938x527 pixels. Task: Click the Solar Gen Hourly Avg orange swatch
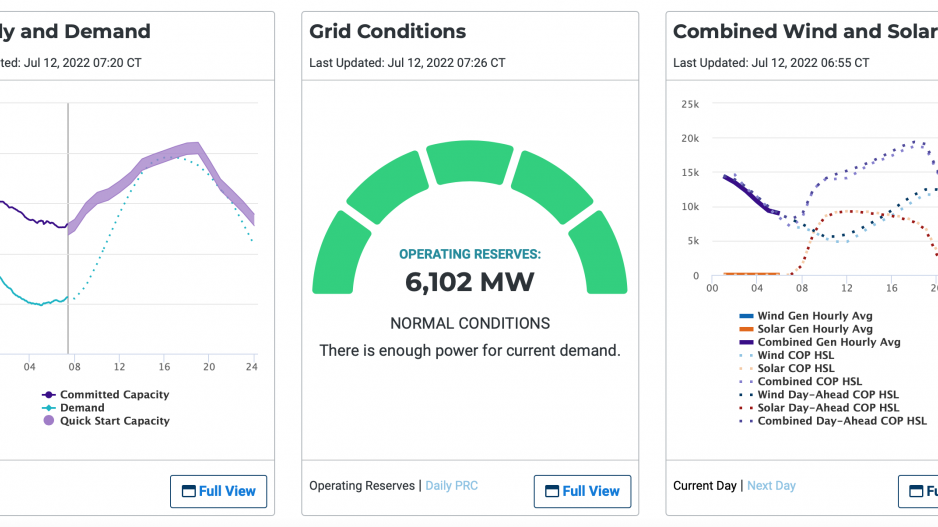746,329
